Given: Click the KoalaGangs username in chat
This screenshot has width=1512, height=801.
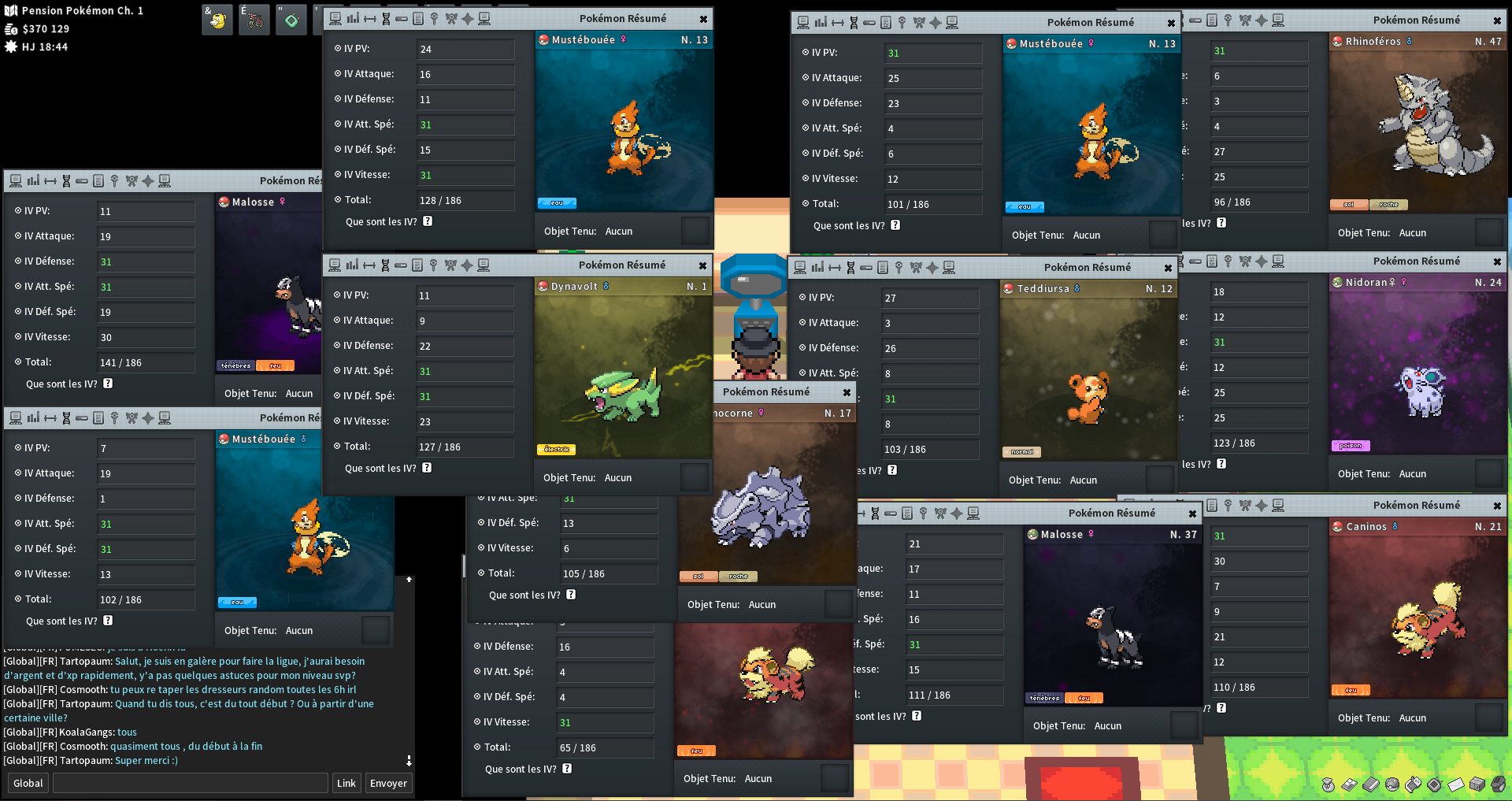Looking at the screenshot, I should pyautogui.click(x=87, y=732).
